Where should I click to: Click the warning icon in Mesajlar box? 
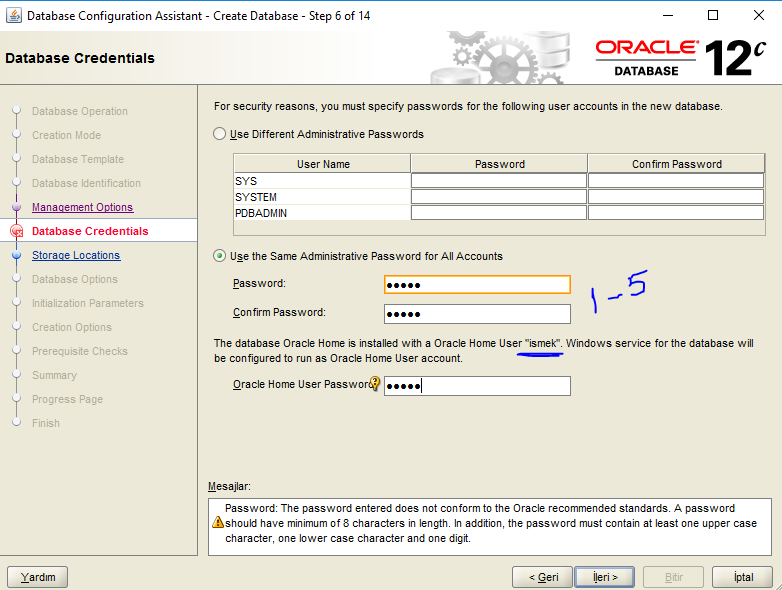(x=218, y=522)
